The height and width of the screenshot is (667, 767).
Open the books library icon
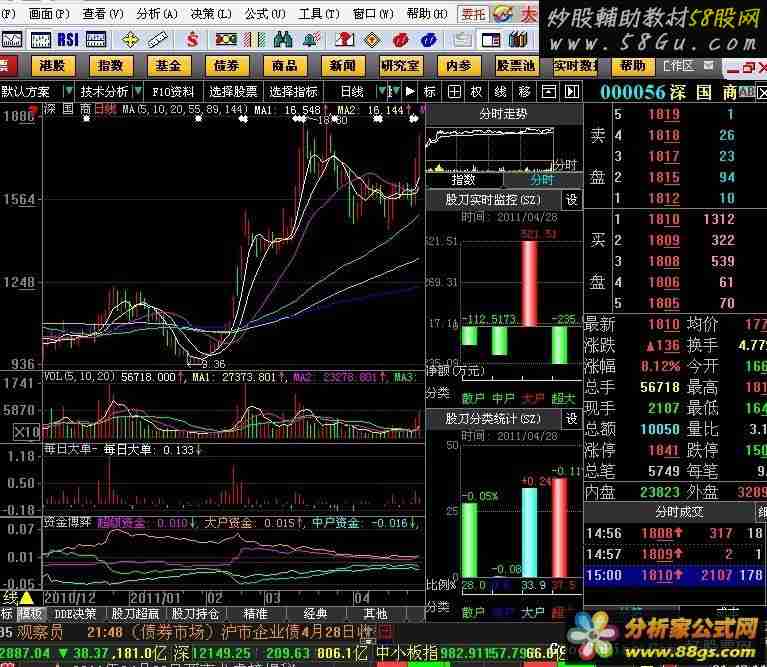518,39
